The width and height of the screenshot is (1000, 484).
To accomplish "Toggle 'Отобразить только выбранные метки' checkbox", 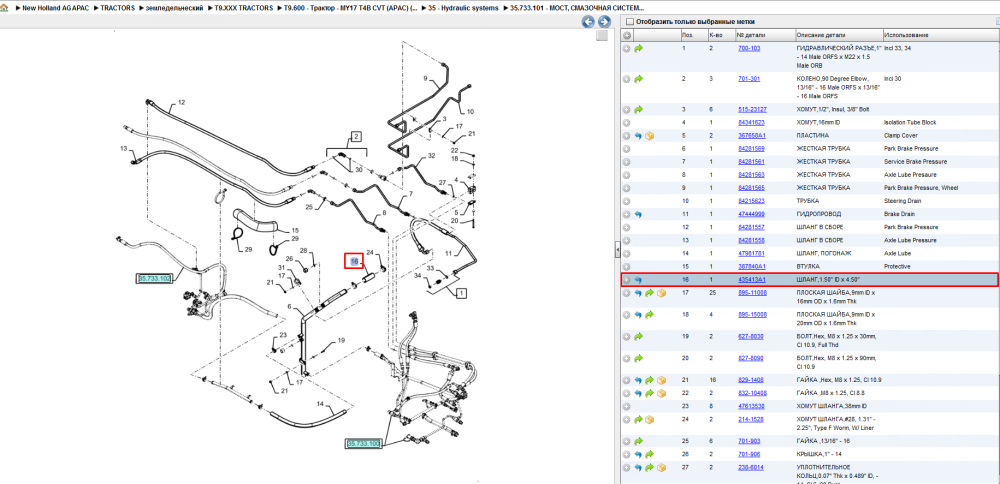I will pos(630,21).
